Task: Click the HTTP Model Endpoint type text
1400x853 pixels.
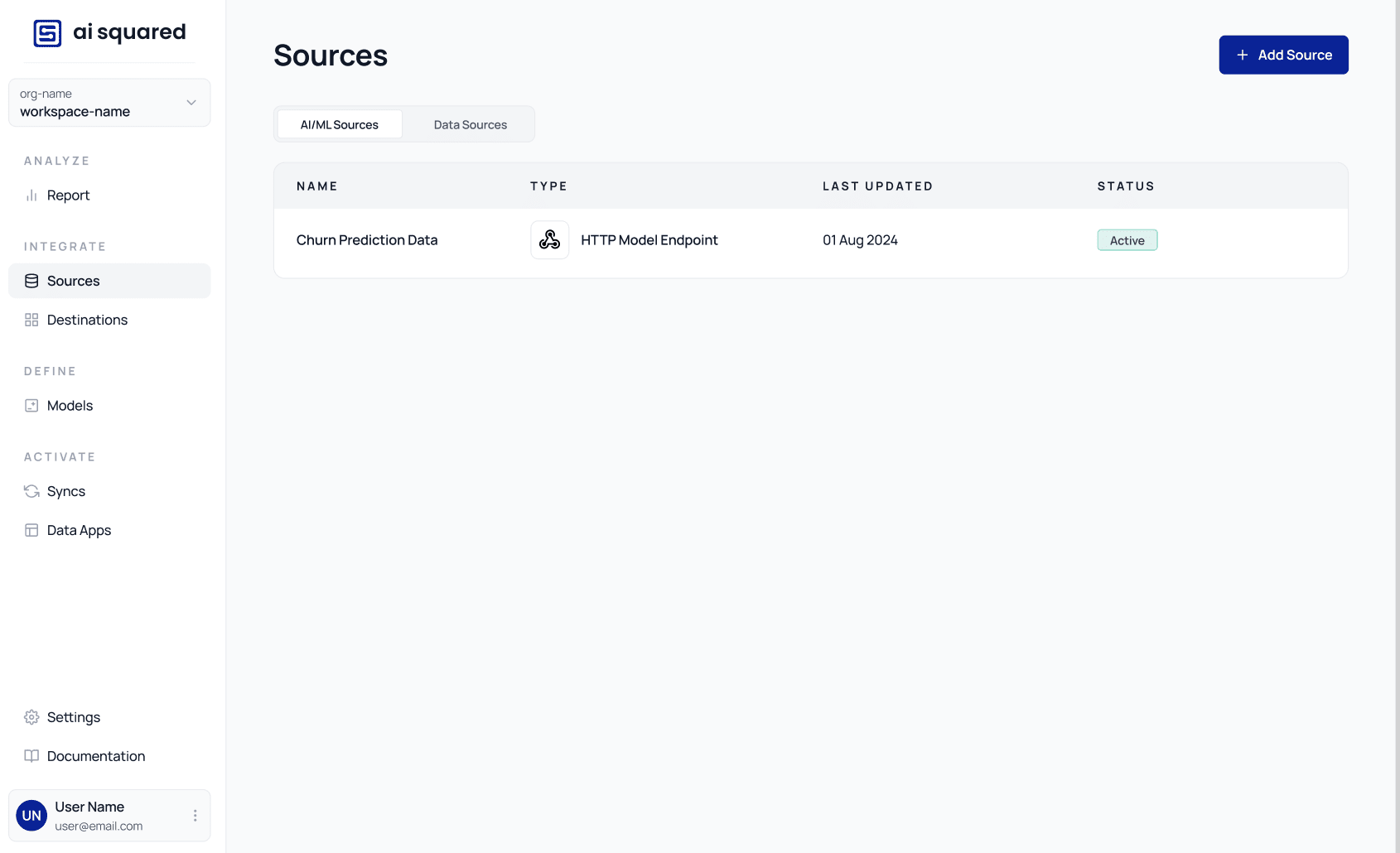Action: 649,240
